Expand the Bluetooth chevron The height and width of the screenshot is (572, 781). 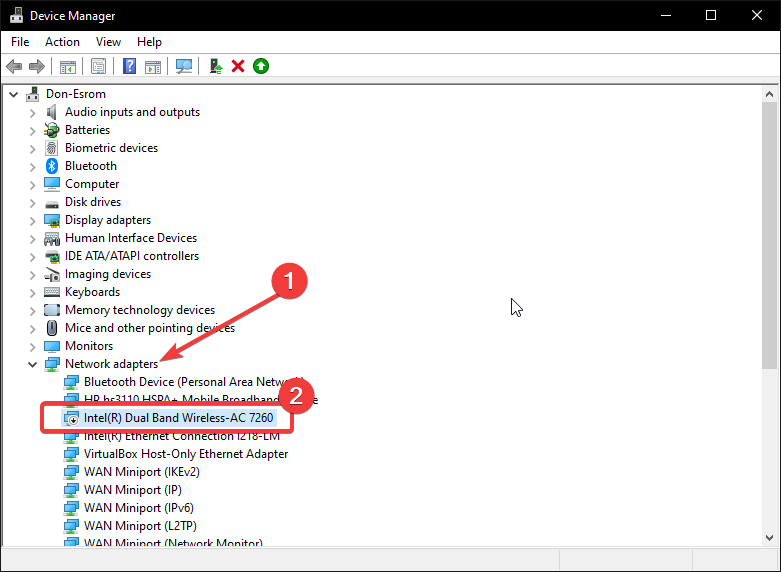(33, 166)
